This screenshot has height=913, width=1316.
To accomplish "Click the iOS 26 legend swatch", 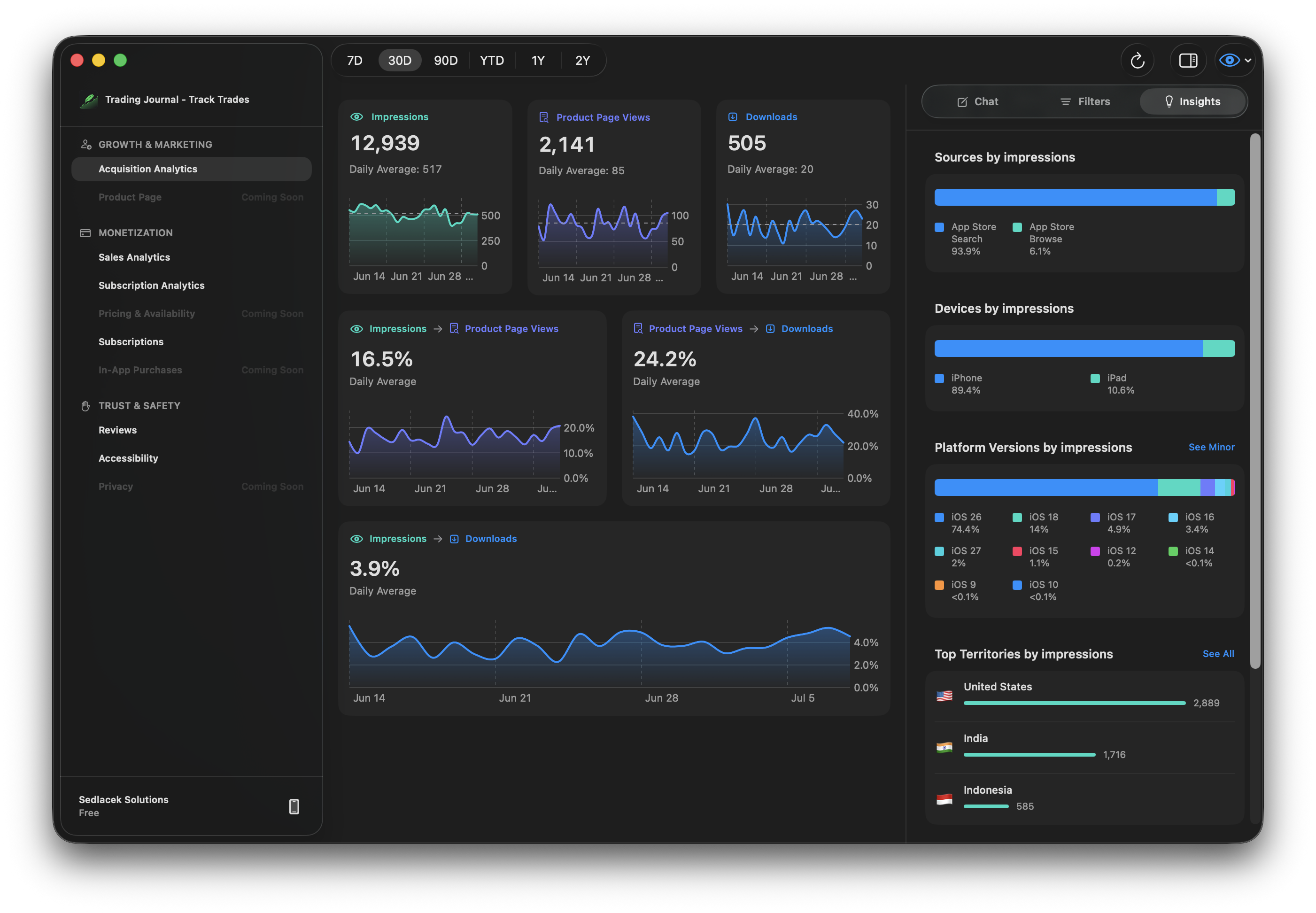I will 939,517.
